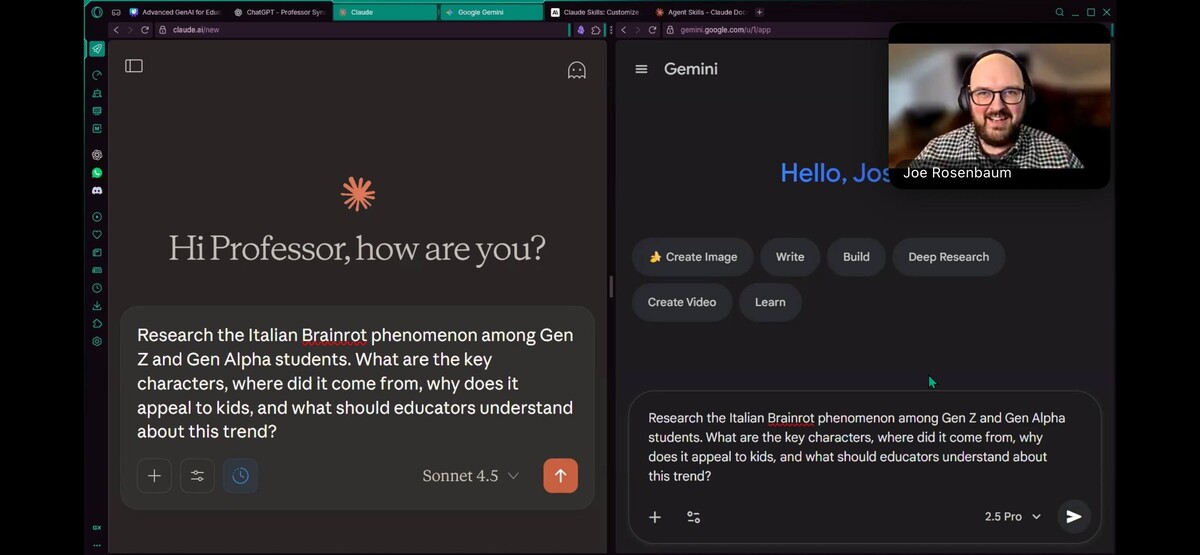Image resolution: width=1200 pixels, height=555 pixels.
Task: Open Gemini's tools sliders button
Action: coord(693,517)
